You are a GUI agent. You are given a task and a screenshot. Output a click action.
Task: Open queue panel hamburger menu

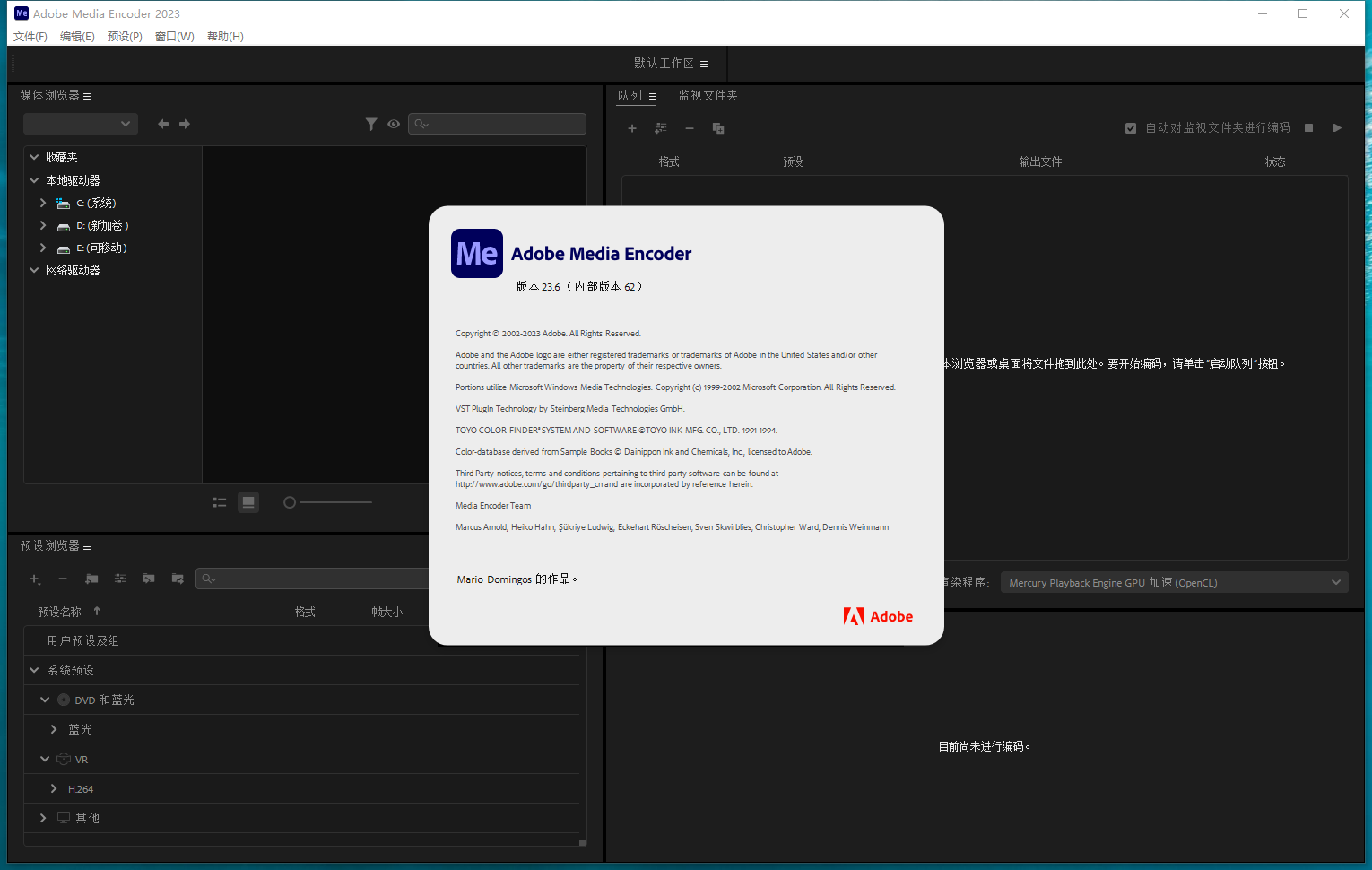coord(653,96)
